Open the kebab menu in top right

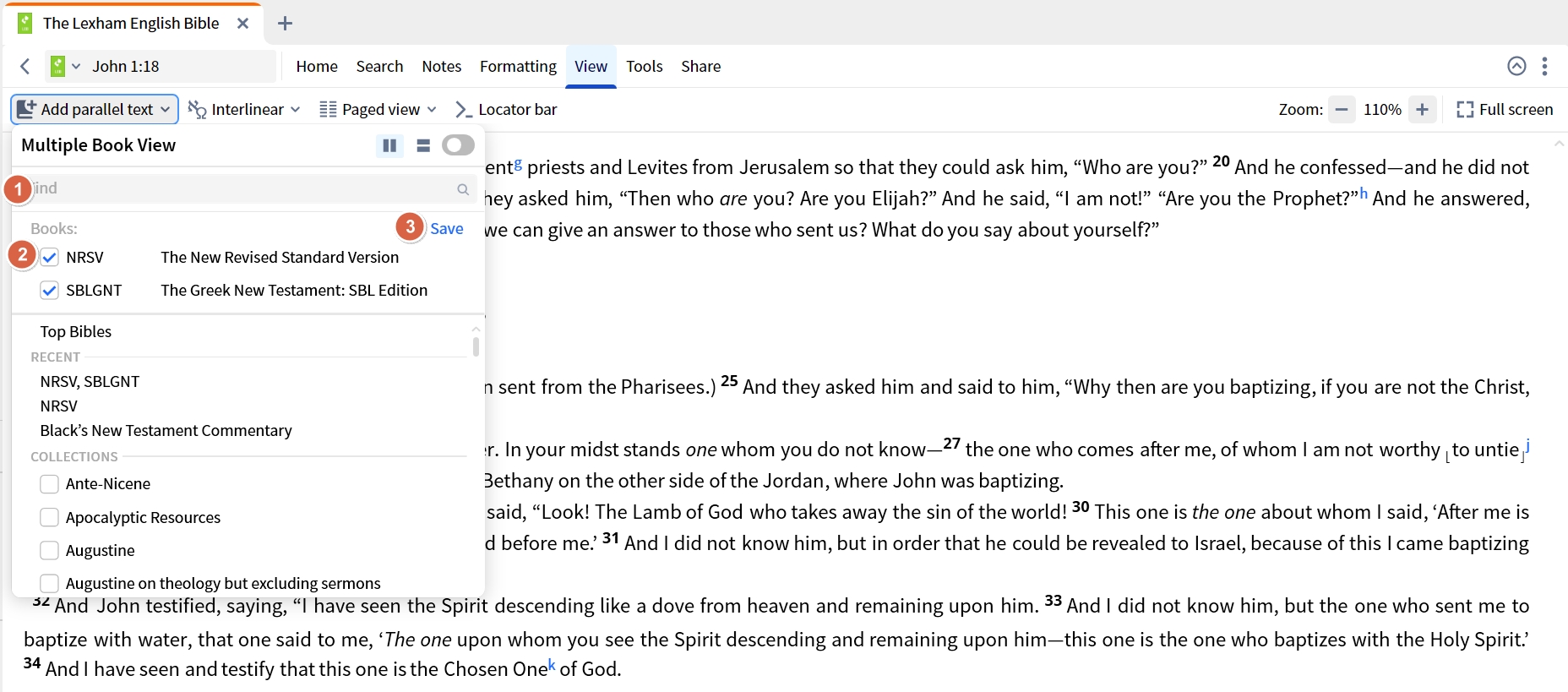click(x=1544, y=66)
